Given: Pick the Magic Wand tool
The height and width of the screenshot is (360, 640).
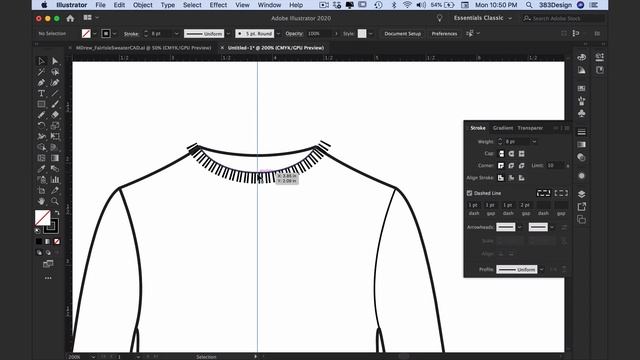Looking at the screenshot, I should [x=41, y=72].
